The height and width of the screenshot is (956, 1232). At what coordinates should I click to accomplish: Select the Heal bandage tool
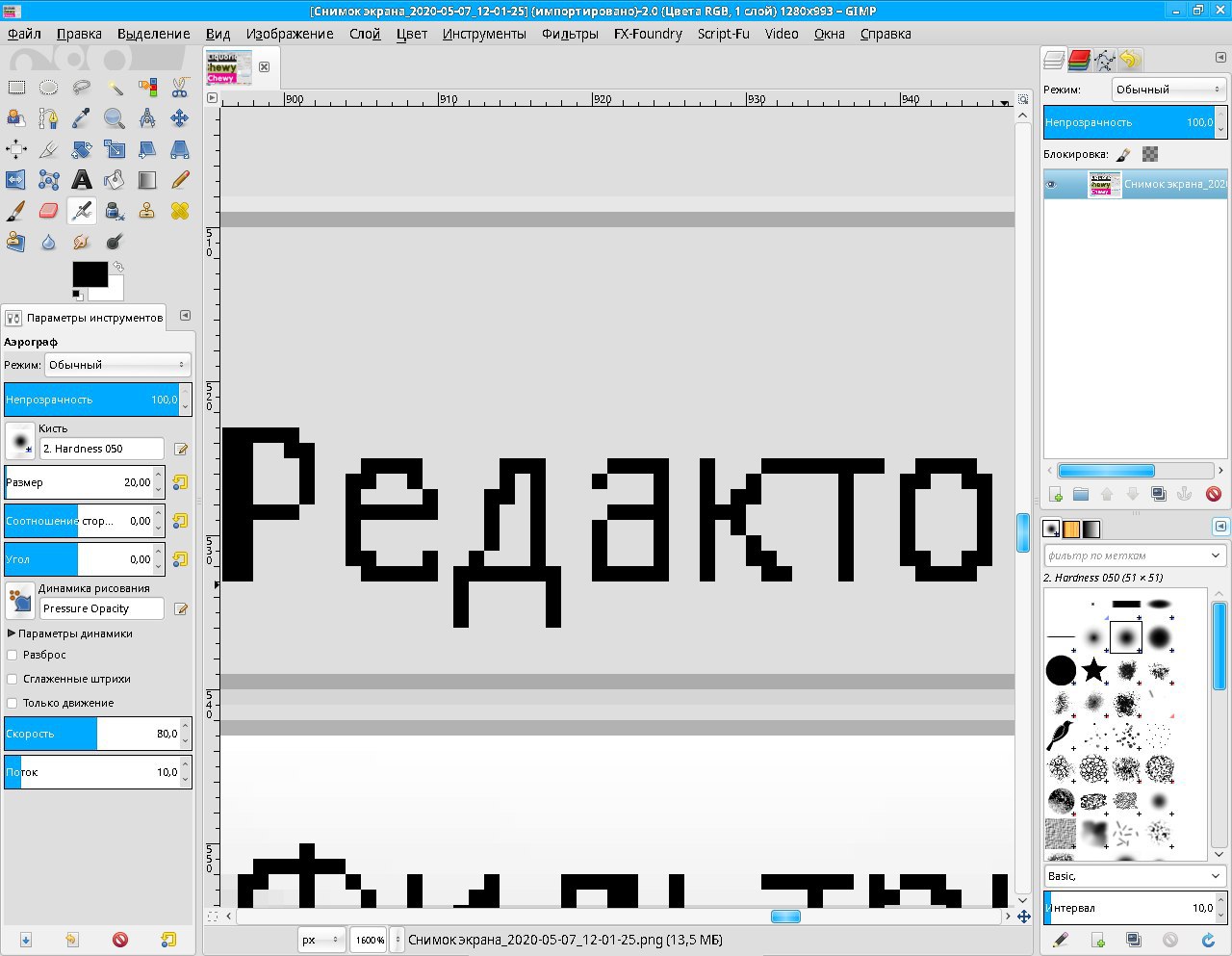[180, 211]
